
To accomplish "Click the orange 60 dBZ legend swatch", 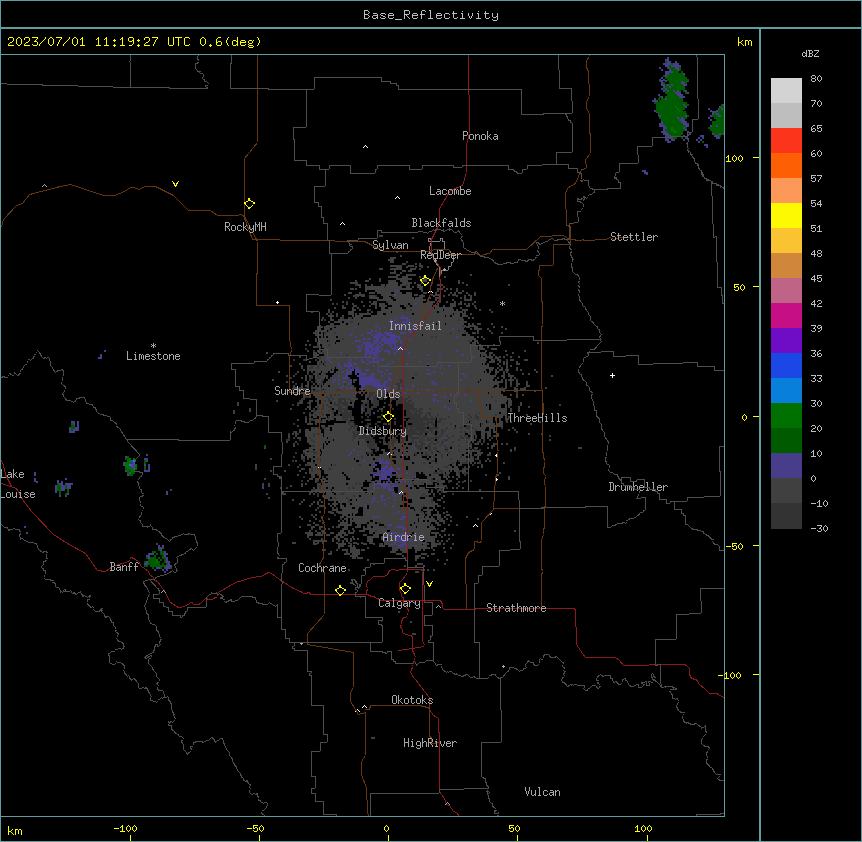I will coord(786,165).
